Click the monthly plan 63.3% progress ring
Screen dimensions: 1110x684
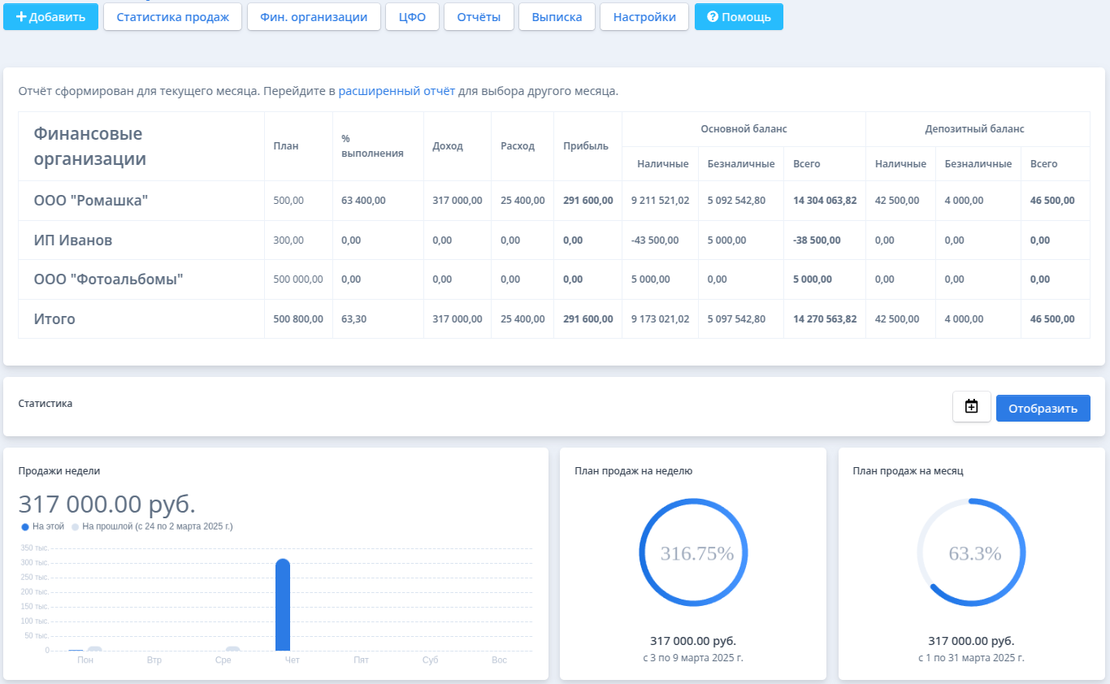971,553
